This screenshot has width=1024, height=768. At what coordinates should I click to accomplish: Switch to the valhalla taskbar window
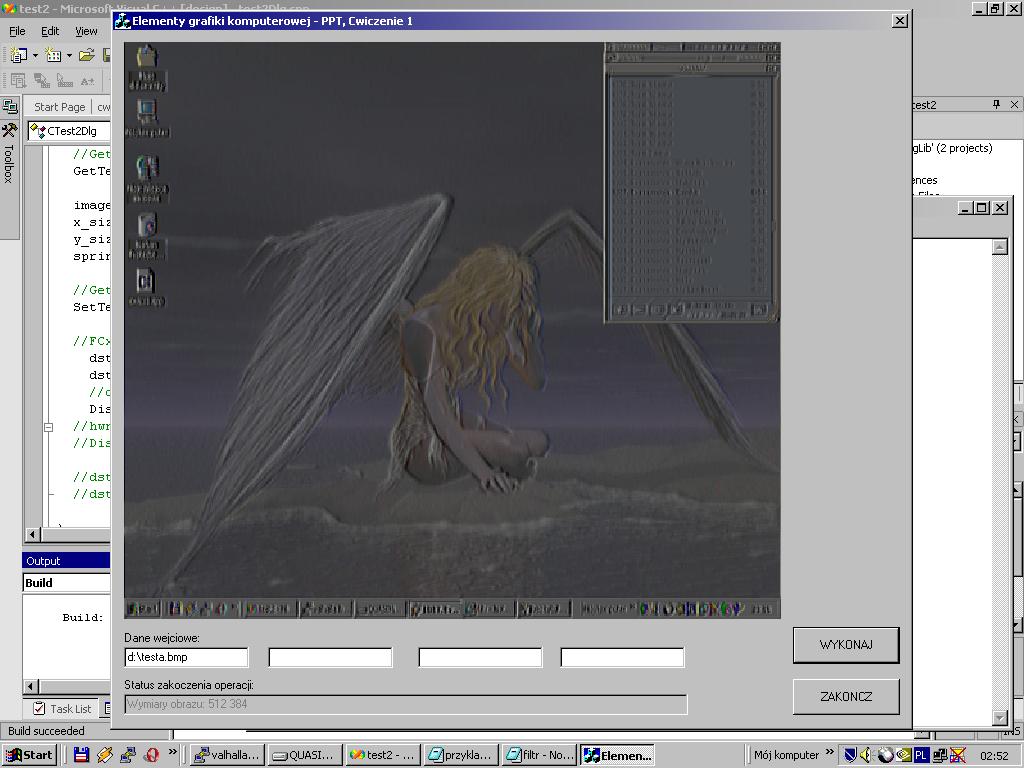point(228,755)
